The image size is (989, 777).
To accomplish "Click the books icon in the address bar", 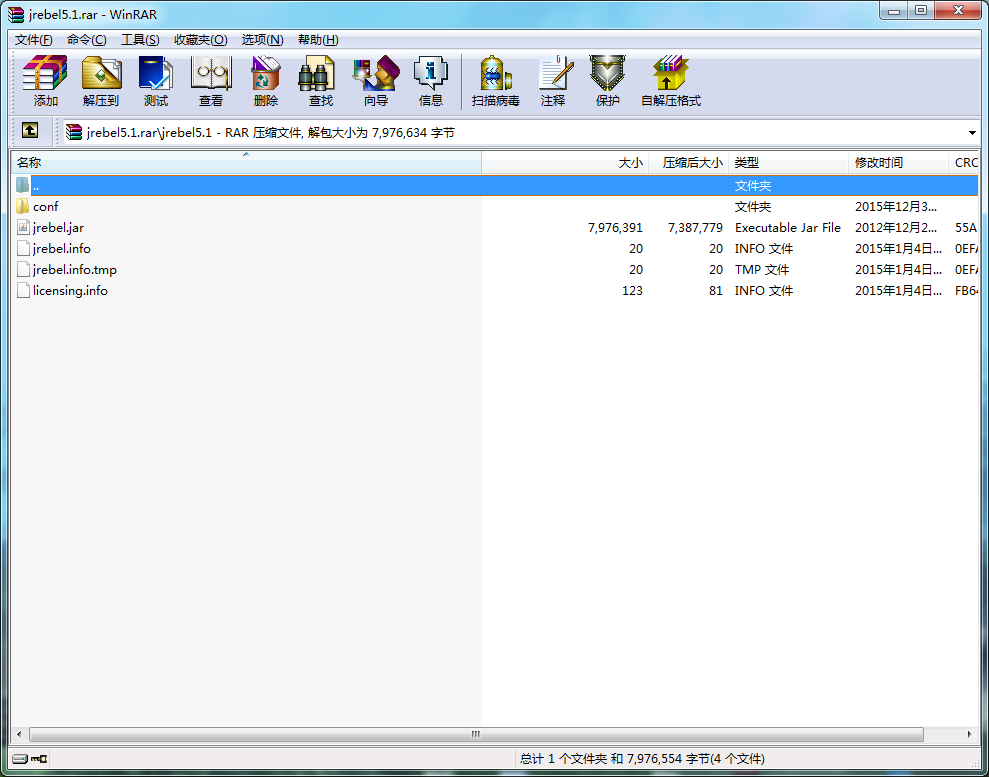I will [74, 132].
